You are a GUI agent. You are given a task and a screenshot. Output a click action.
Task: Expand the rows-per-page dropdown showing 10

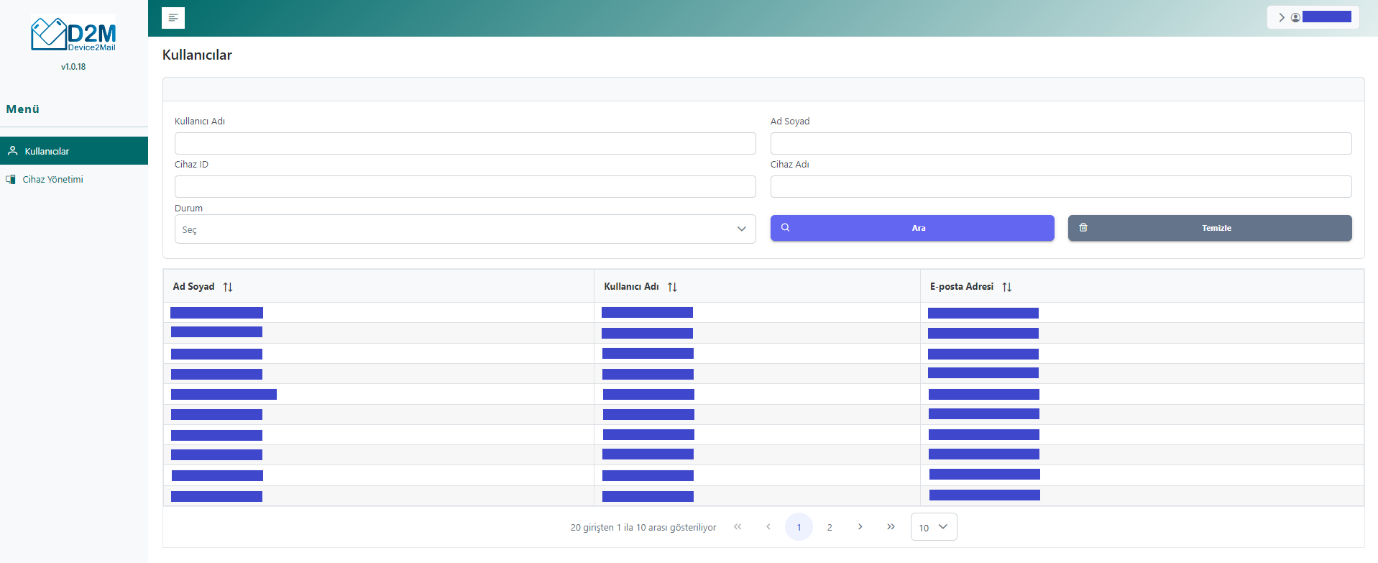934,527
